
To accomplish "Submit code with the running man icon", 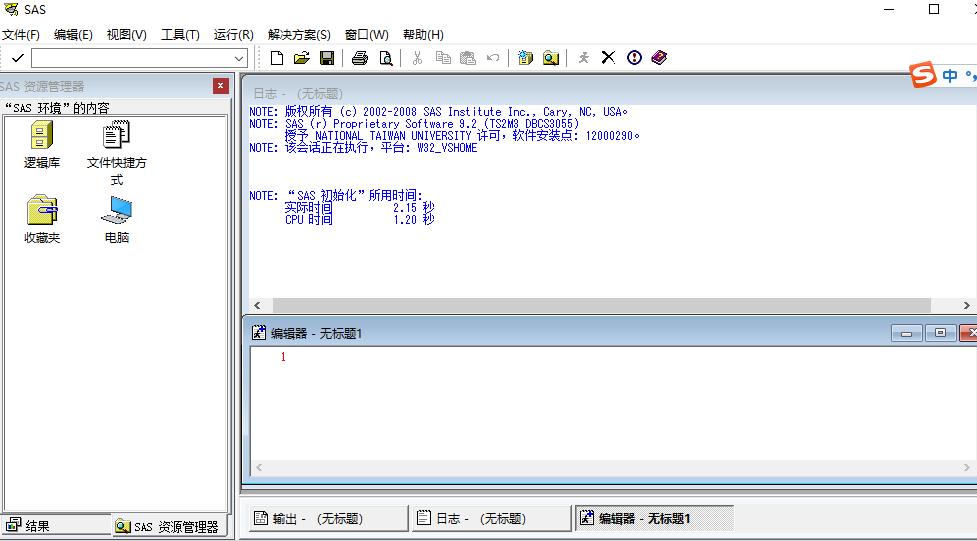I will click(x=583, y=58).
